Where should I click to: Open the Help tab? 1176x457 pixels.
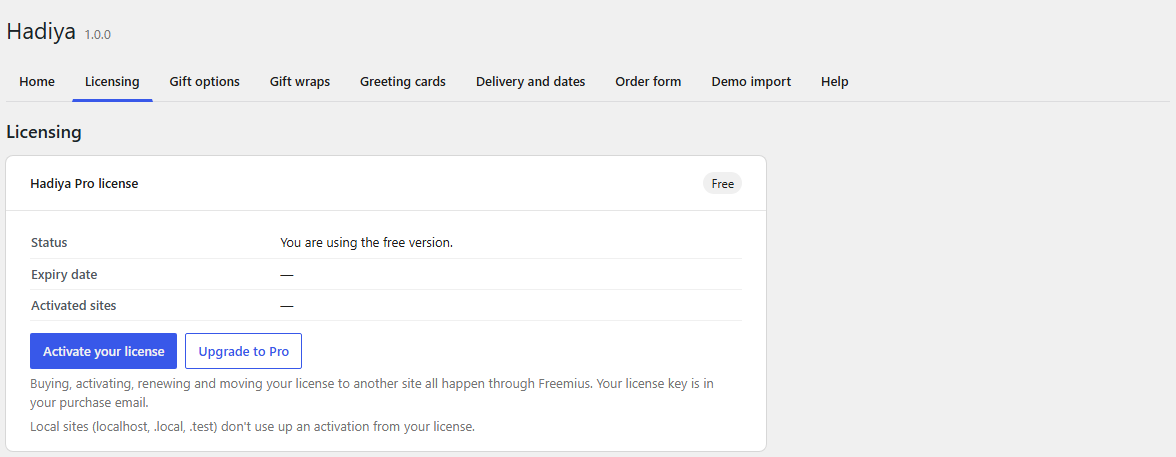tap(834, 82)
